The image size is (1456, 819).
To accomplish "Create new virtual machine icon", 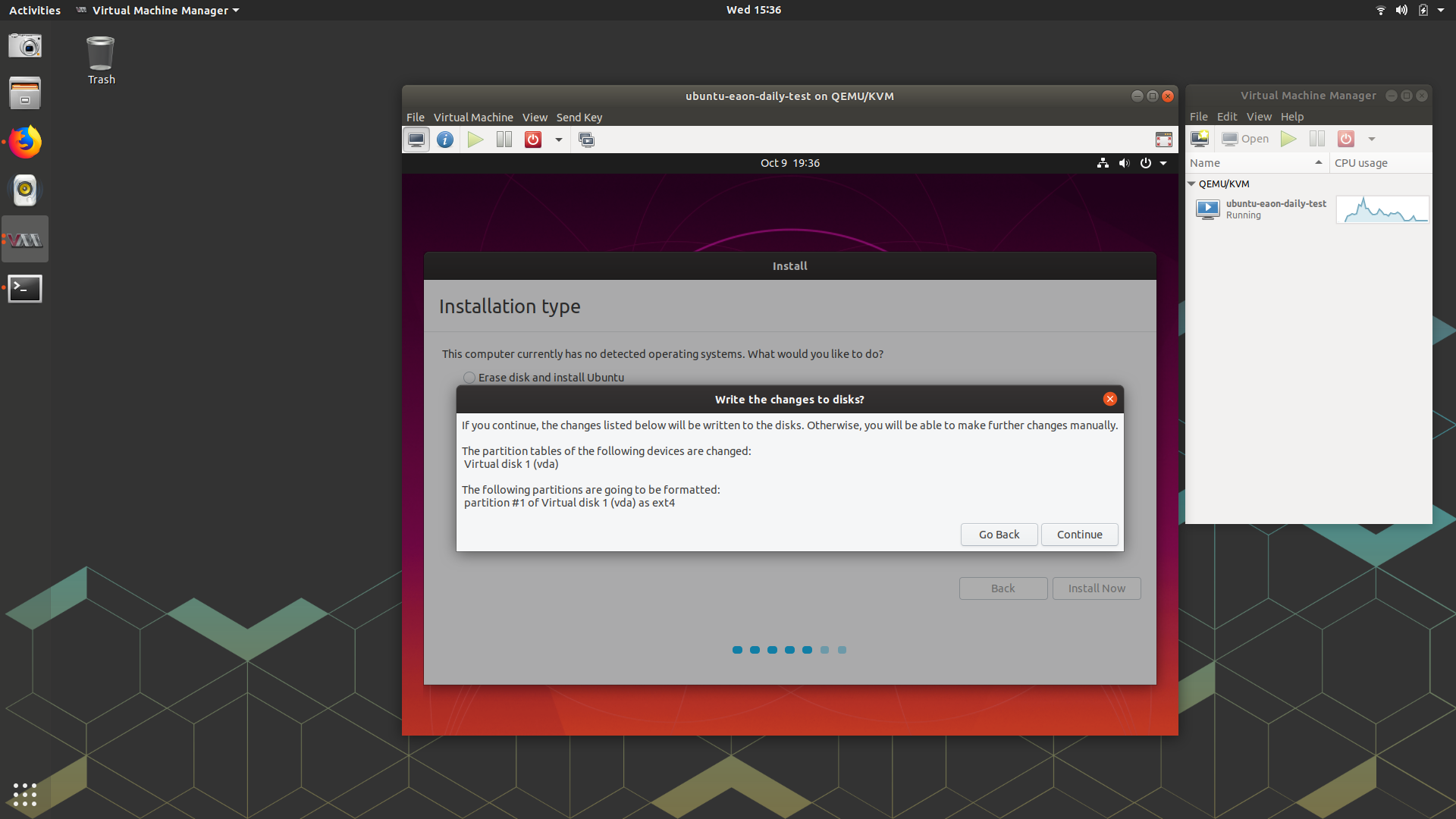I will click(1200, 139).
